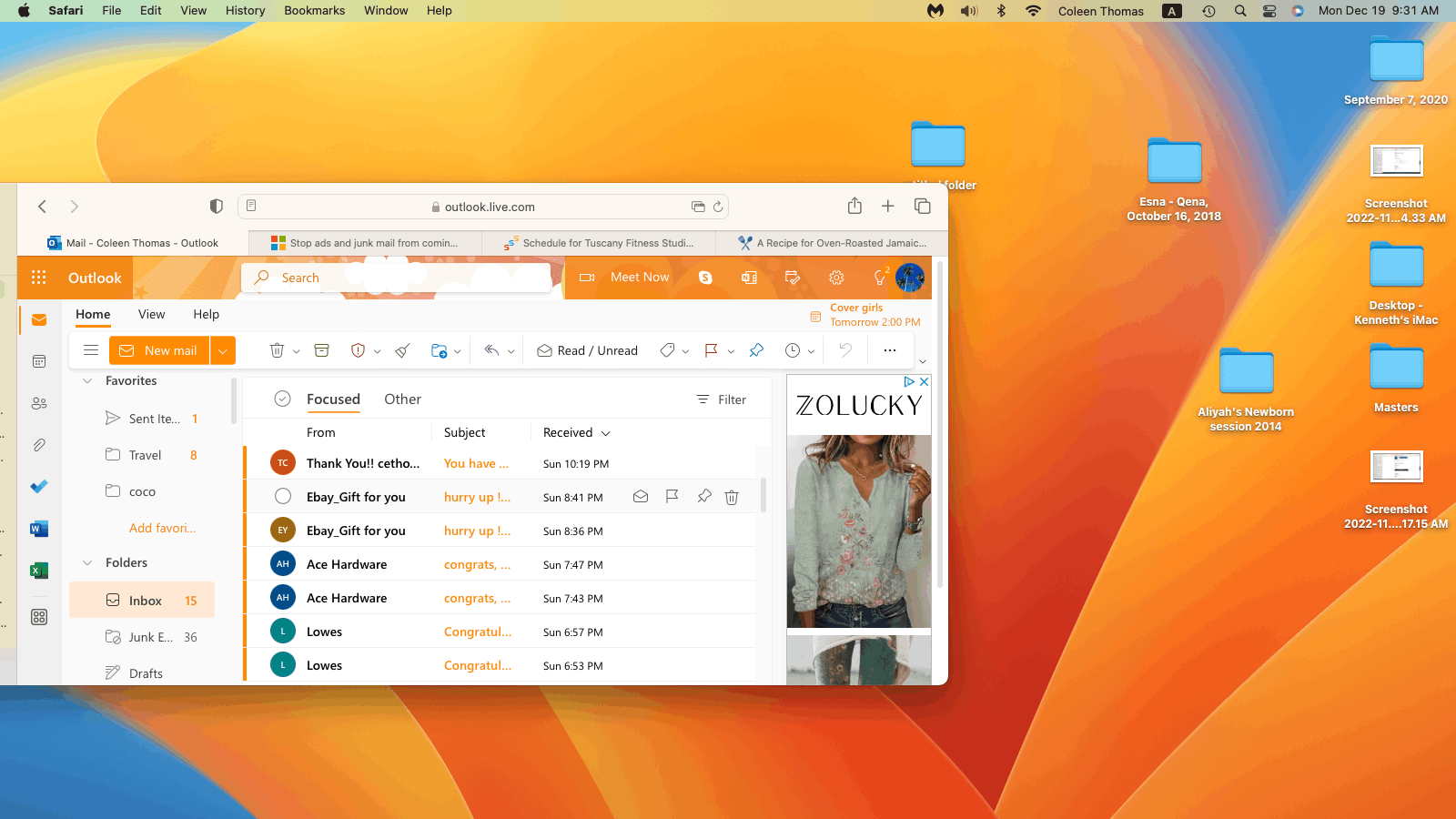Viewport: 1456px width, 819px height.
Task: Open the Tuscany Fitness Studio browser tab
Action: click(601, 243)
